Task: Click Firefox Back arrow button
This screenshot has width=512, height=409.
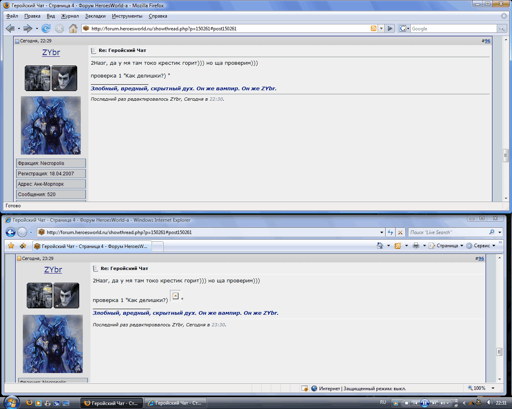Action: point(10,29)
